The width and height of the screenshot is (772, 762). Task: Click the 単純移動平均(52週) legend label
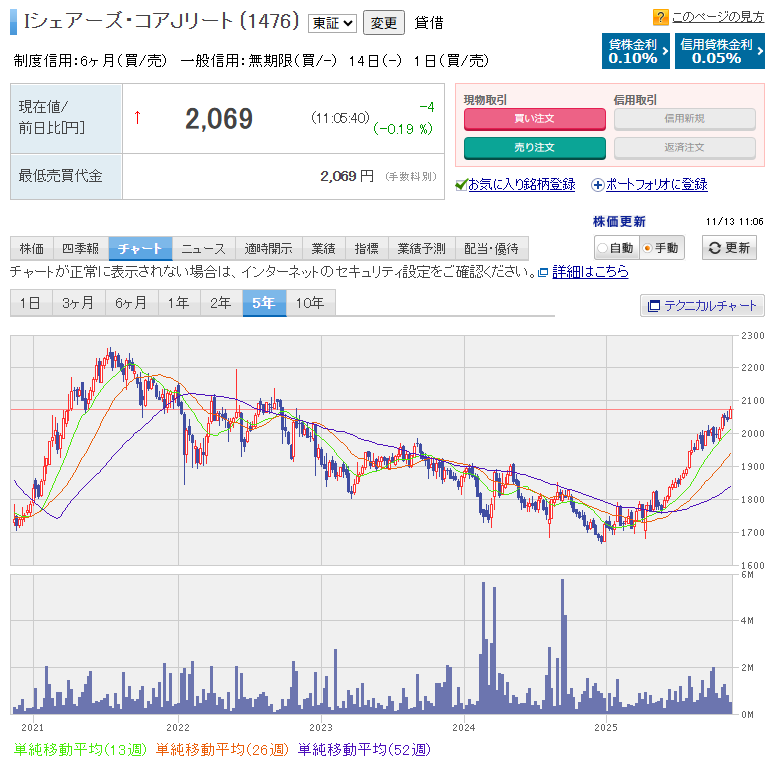[364, 750]
